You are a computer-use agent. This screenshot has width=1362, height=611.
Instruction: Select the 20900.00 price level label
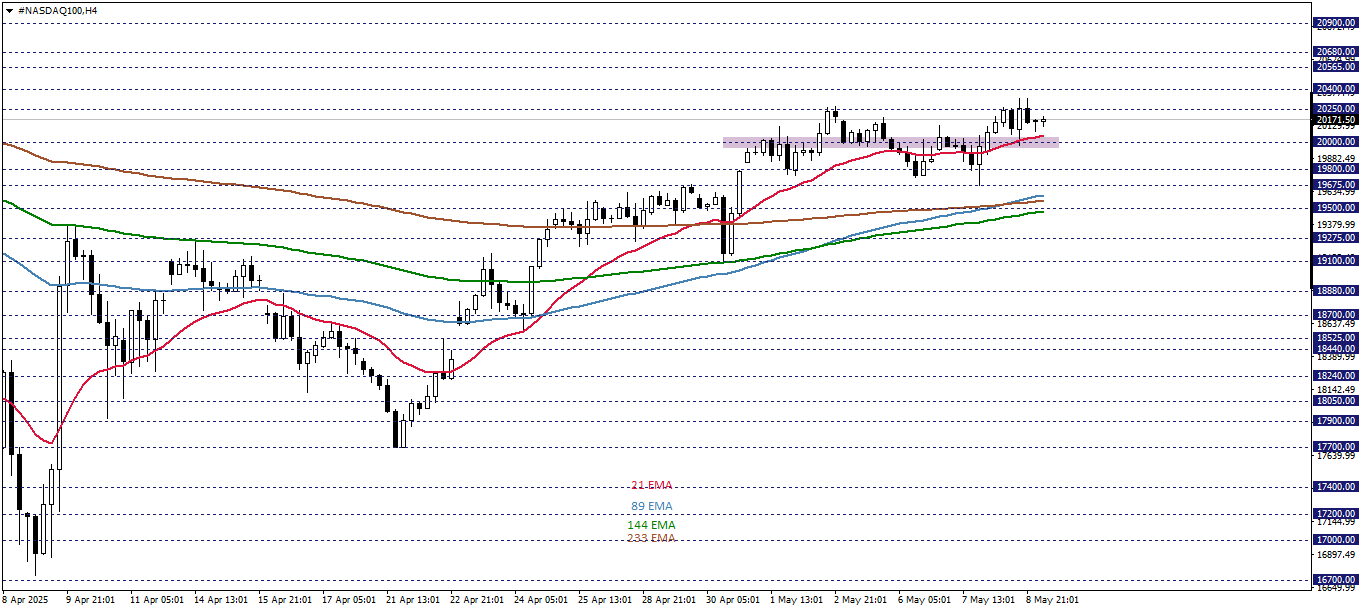(x=1337, y=23)
